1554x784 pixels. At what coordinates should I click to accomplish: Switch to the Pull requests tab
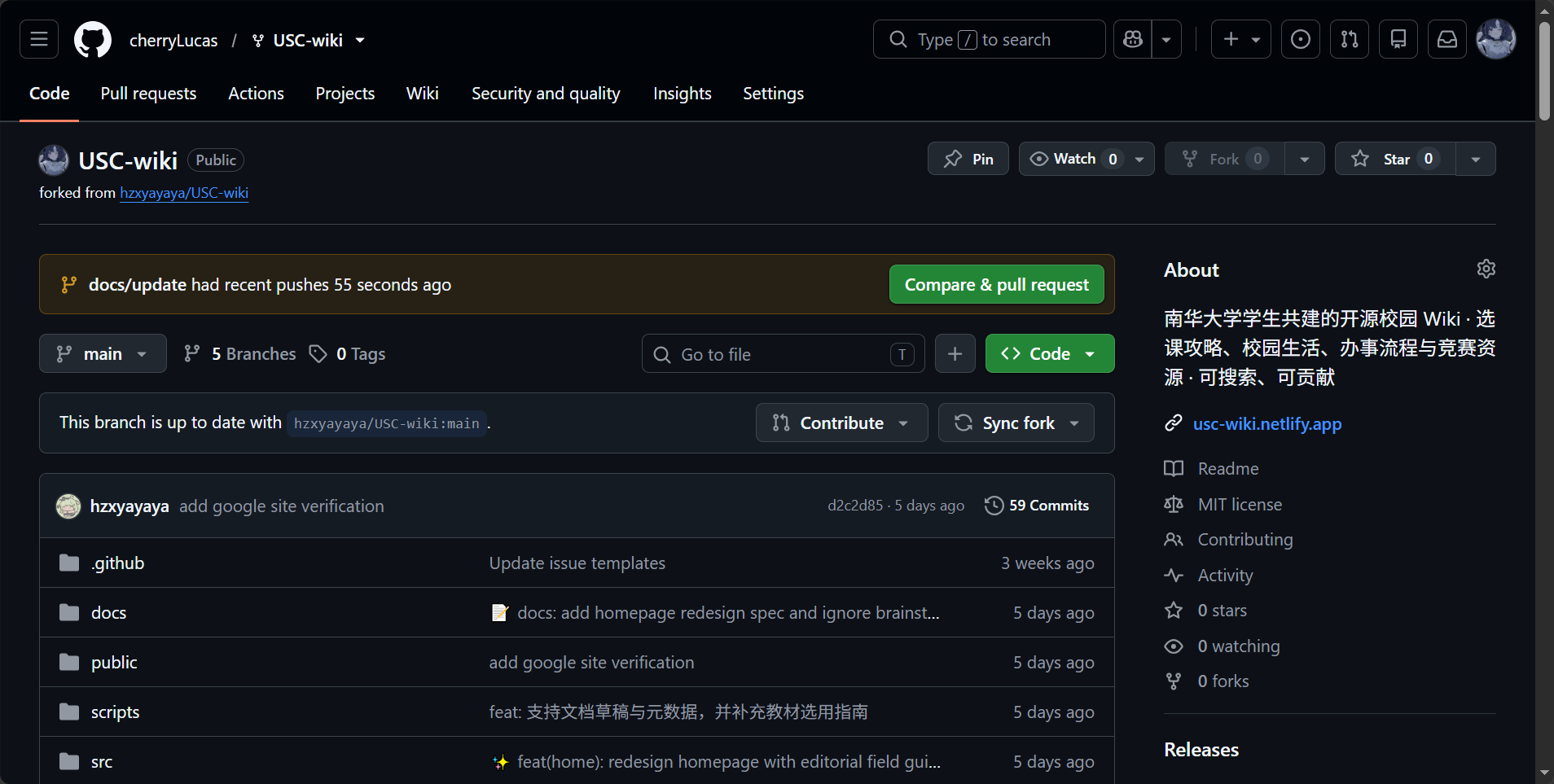point(148,94)
